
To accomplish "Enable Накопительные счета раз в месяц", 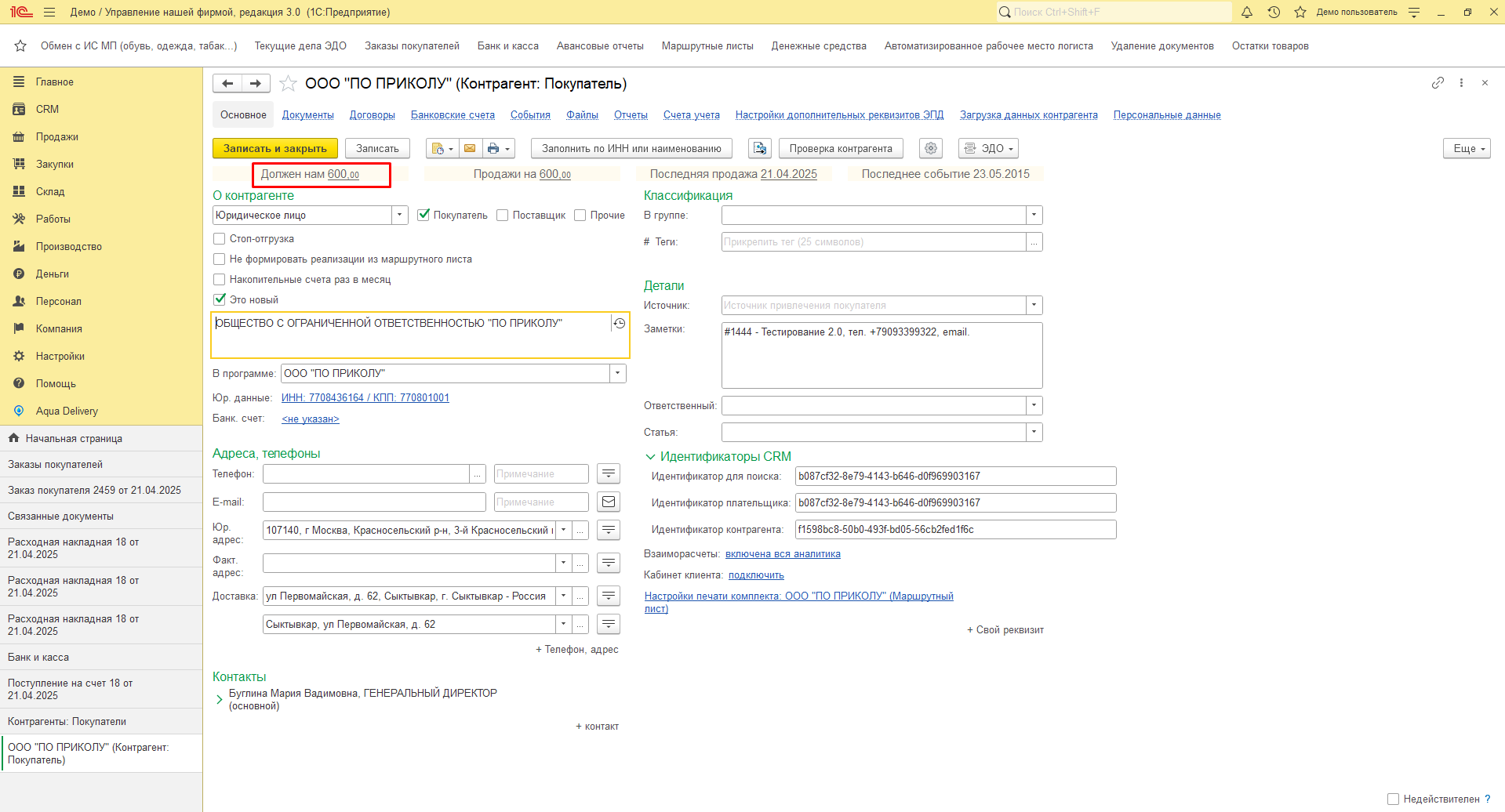I will [x=220, y=279].
